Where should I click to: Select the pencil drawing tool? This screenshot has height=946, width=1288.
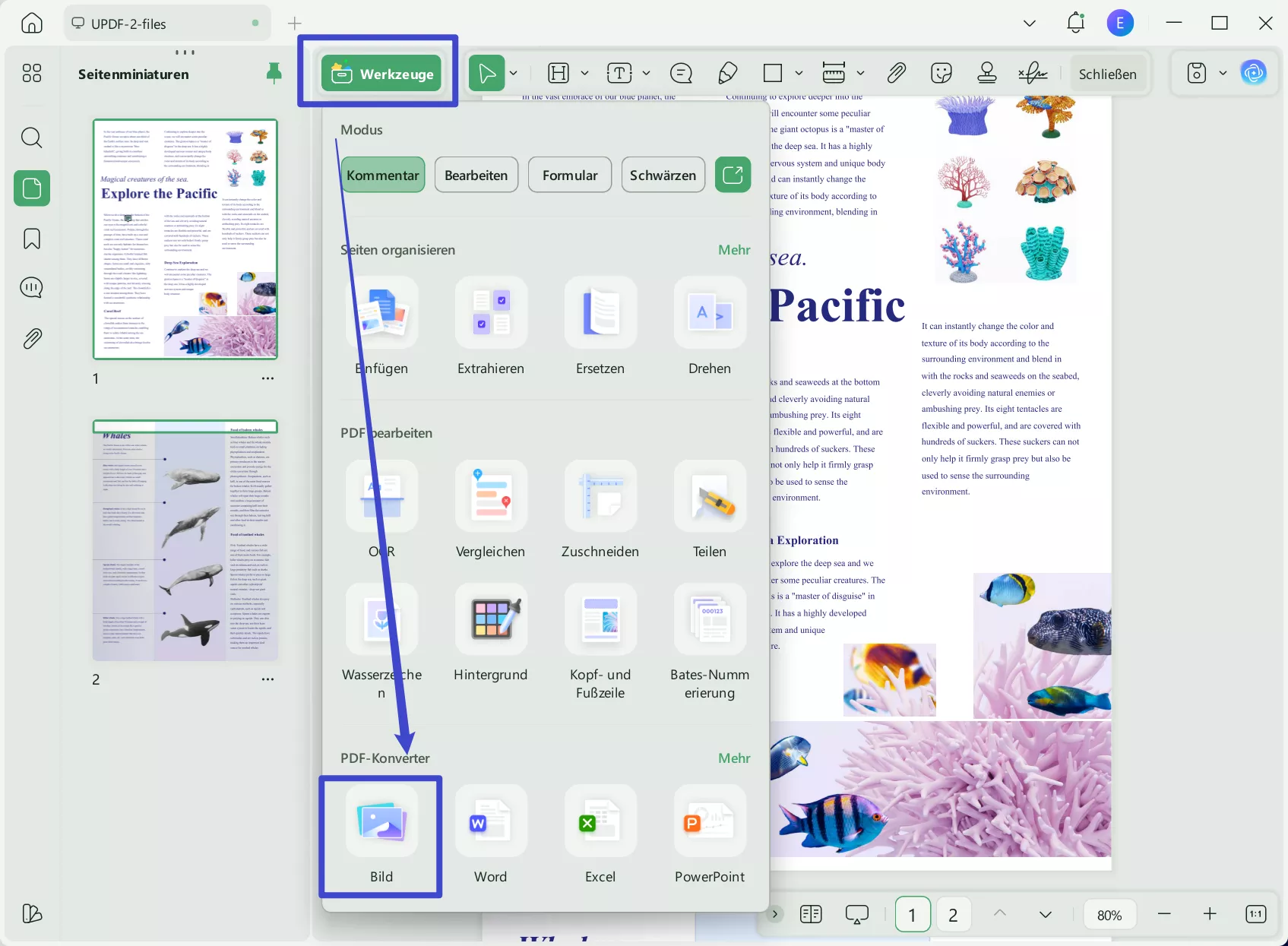click(727, 73)
